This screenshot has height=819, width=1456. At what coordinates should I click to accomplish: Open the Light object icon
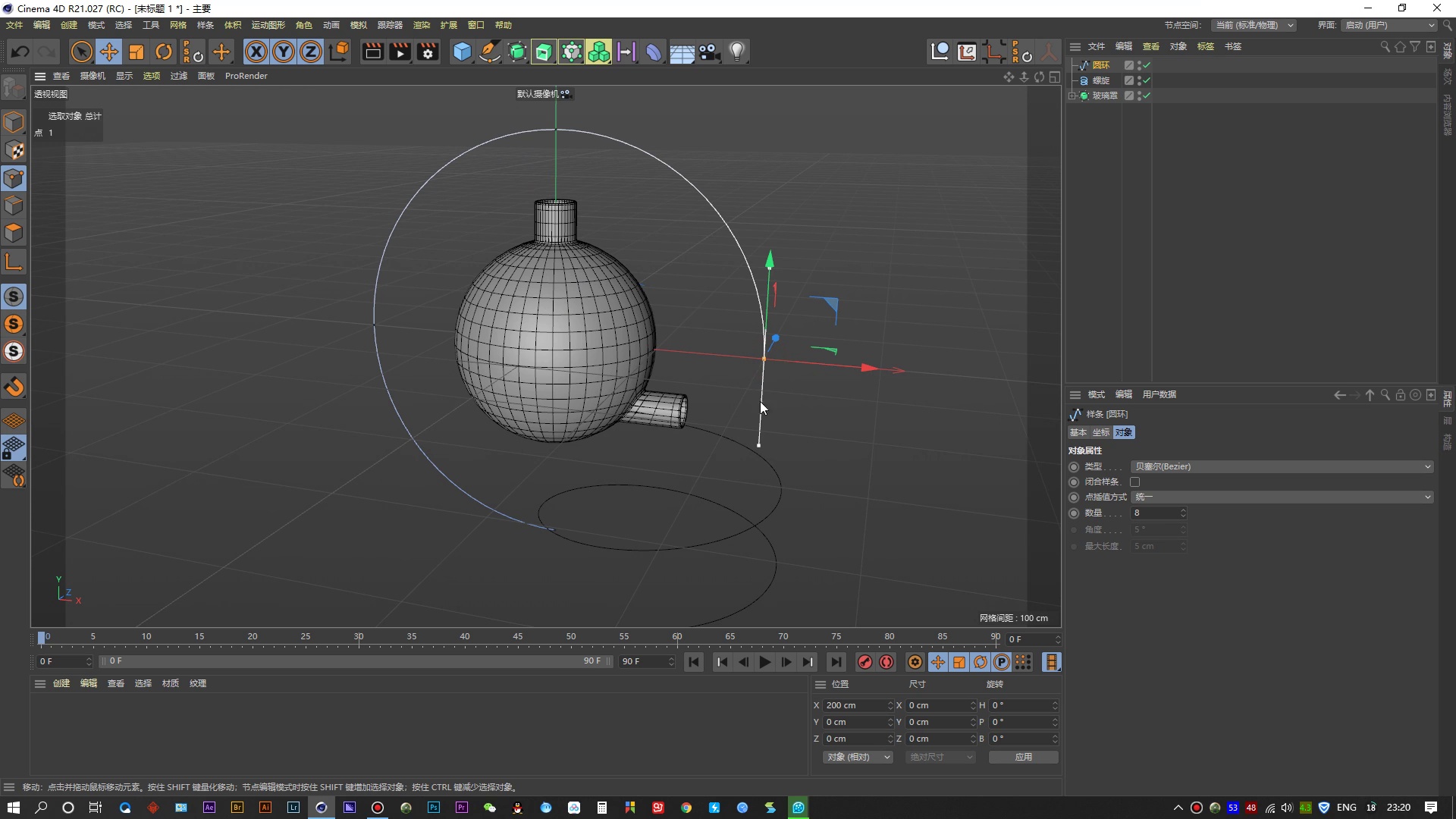tap(736, 52)
